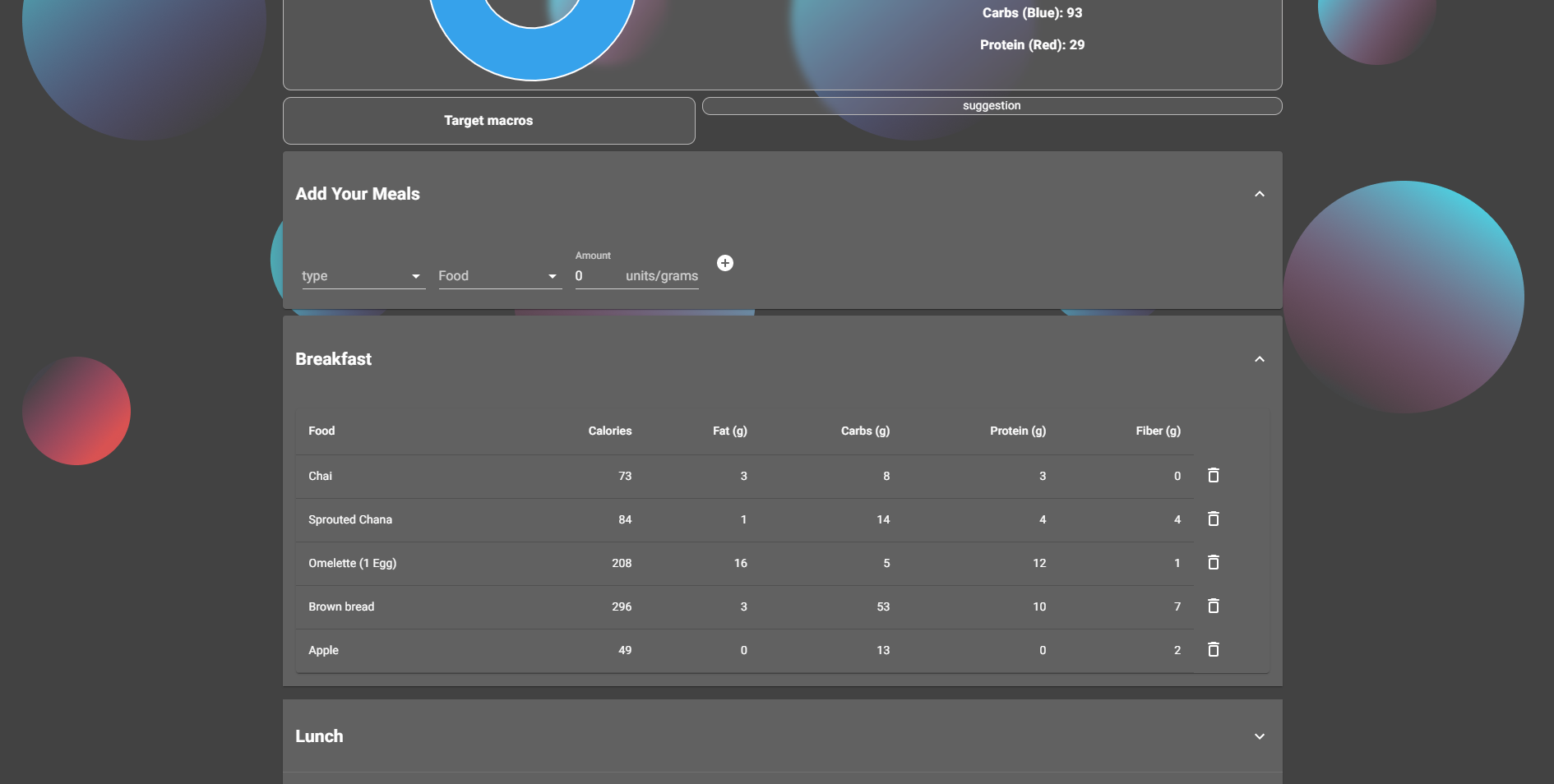The image size is (1554, 784).
Task: Remove Sprouted Chana using its trash icon
Action: pyautogui.click(x=1213, y=519)
